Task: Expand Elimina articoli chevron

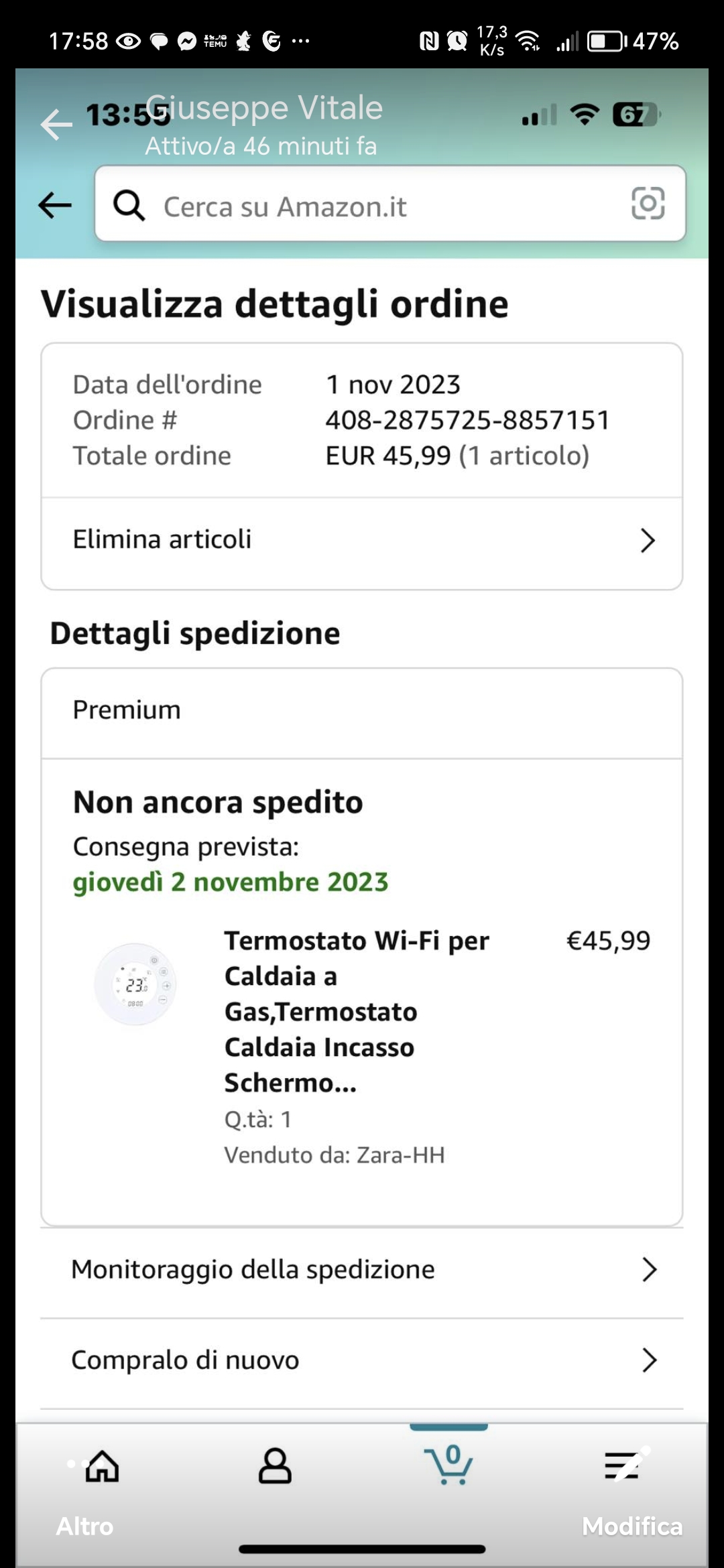Action: tap(647, 540)
